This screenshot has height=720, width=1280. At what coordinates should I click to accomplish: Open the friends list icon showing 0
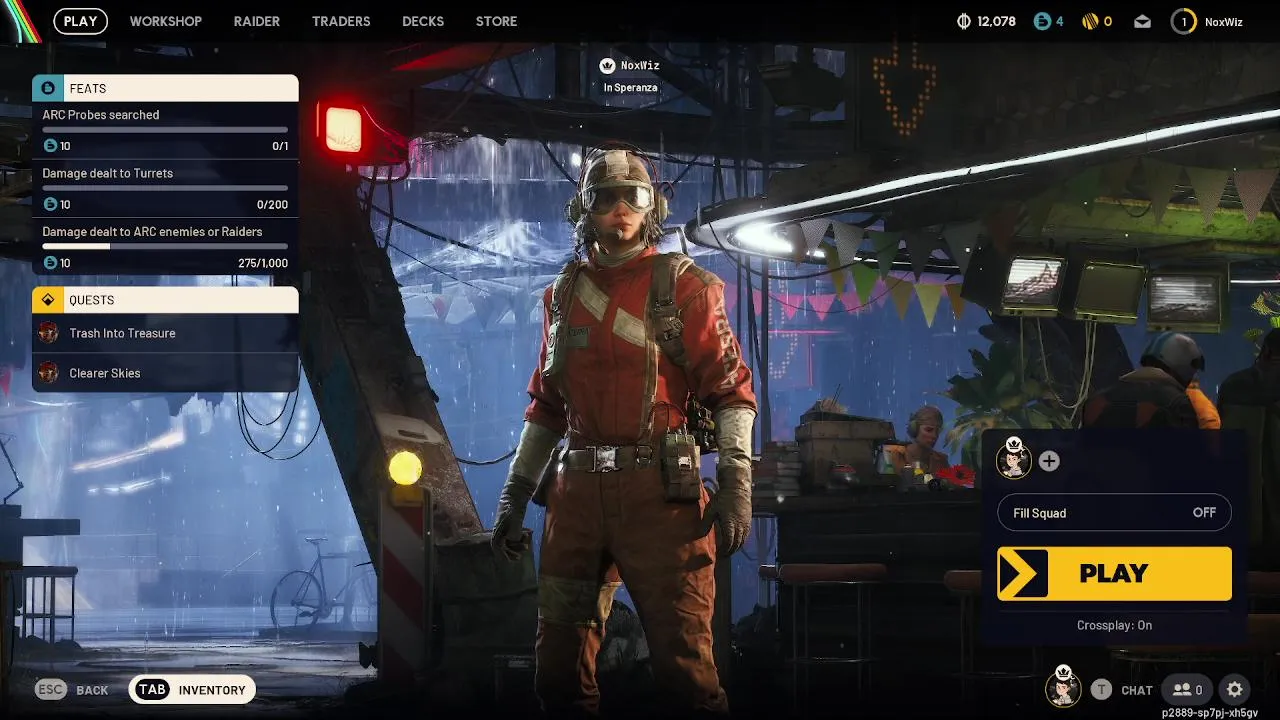[x=1188, y=690]
